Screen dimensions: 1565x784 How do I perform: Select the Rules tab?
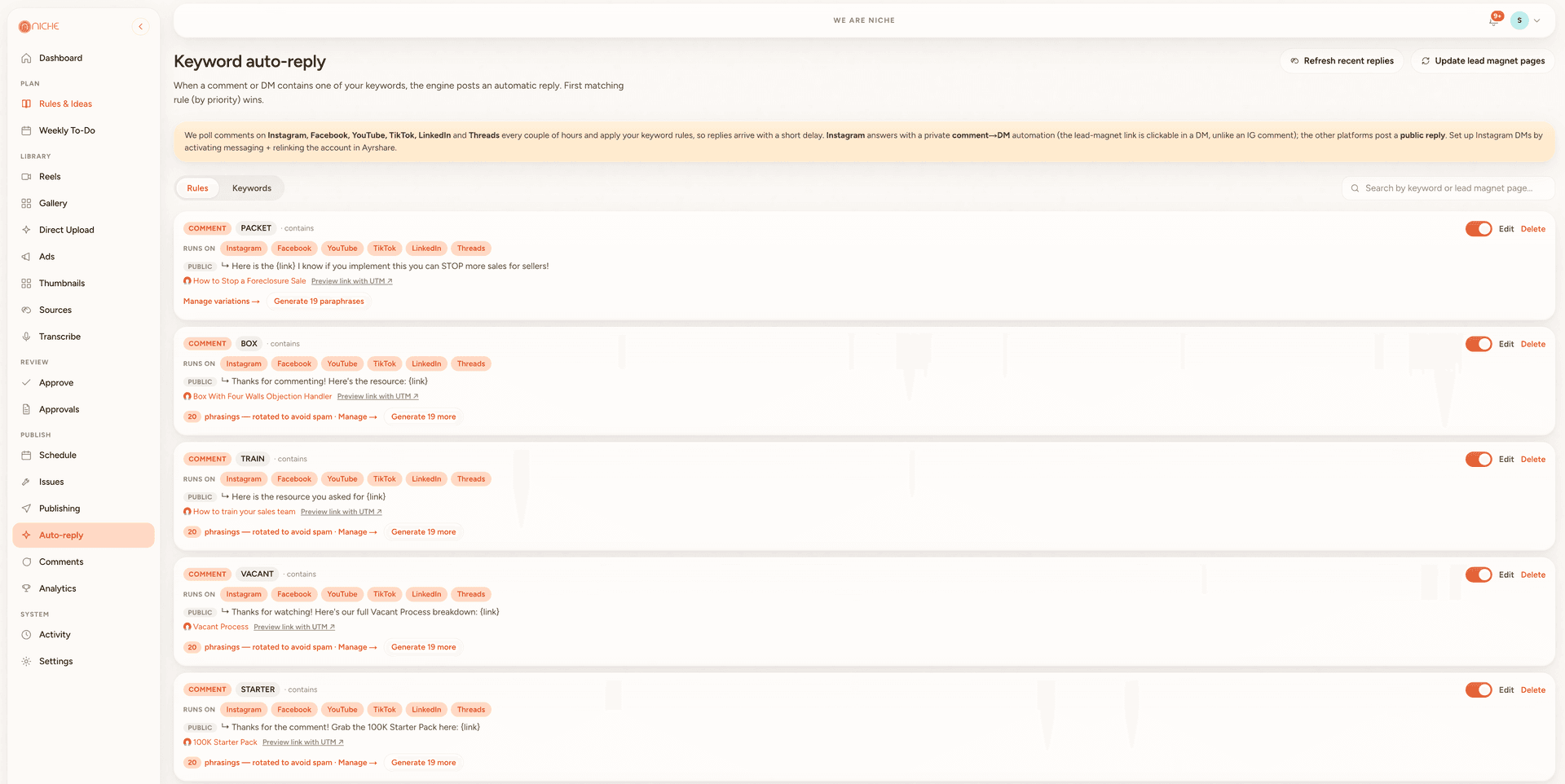tap(197, 188)
